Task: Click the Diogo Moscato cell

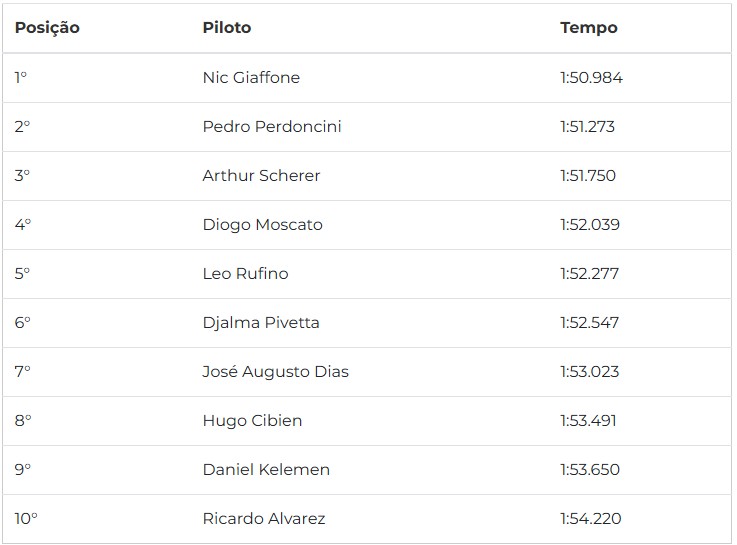Action: pos(262,225)
